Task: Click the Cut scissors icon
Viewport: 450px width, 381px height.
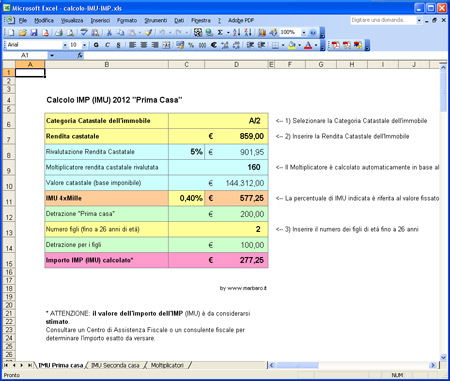Action: (109, 33)
